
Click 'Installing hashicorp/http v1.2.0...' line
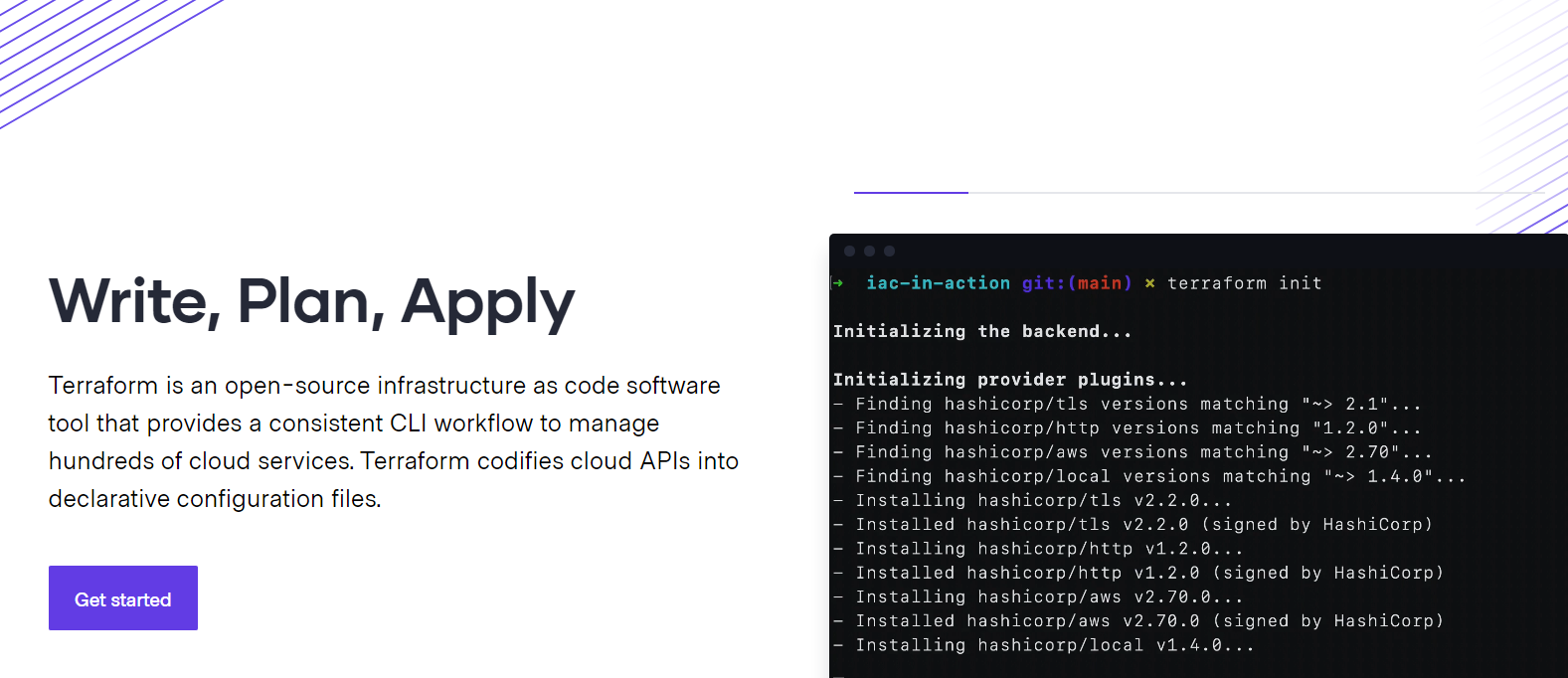[1038, 549]
